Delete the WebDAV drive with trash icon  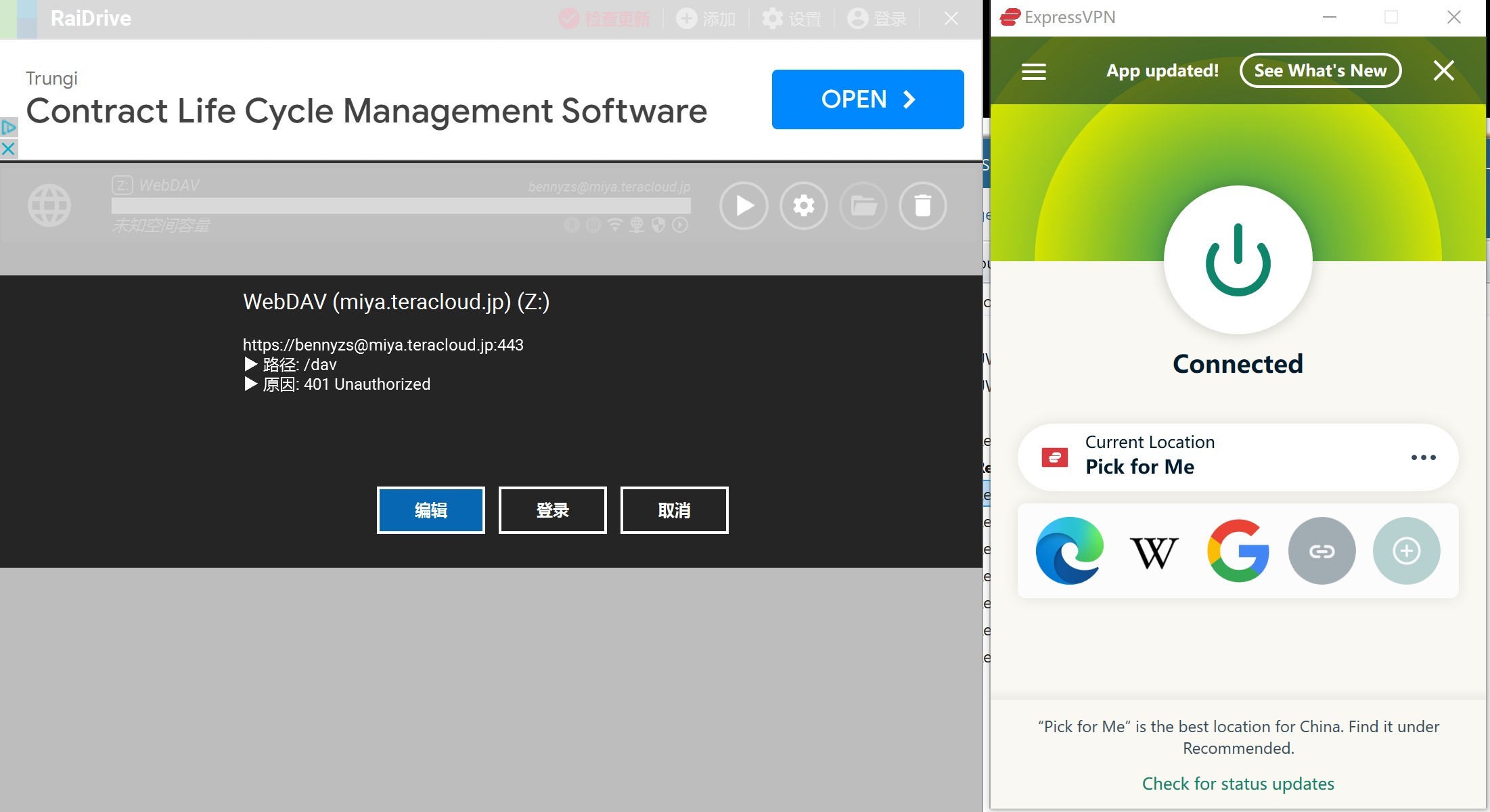click(923, 206)
